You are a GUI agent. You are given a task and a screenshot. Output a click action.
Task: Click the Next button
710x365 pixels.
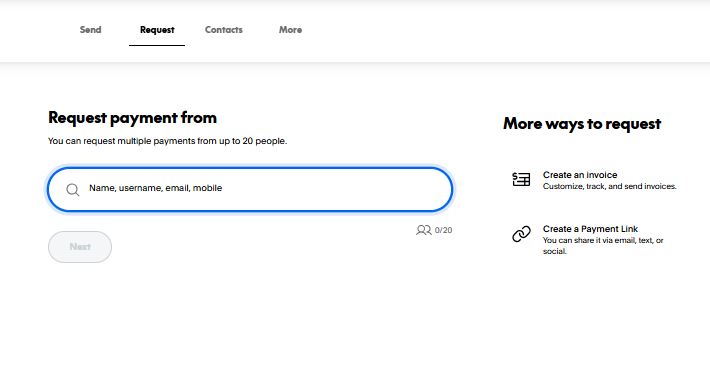tap(80, 247)
